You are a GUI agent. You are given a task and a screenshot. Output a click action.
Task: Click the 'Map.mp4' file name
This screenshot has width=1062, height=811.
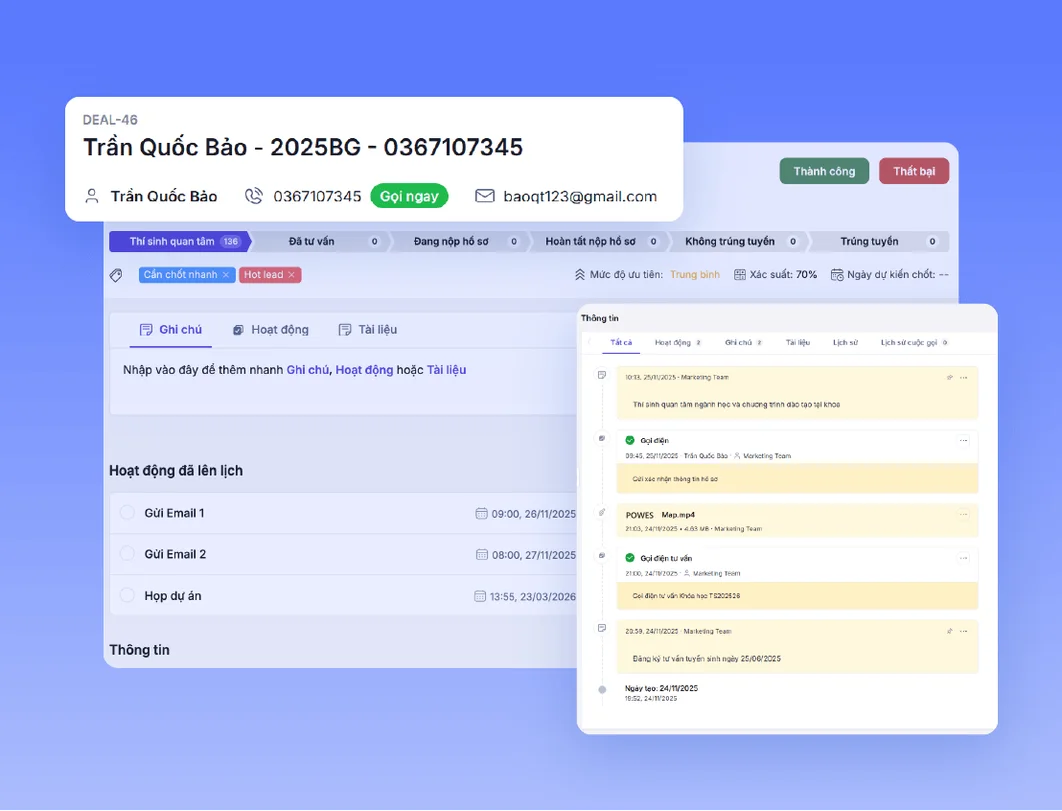(678, 515)
